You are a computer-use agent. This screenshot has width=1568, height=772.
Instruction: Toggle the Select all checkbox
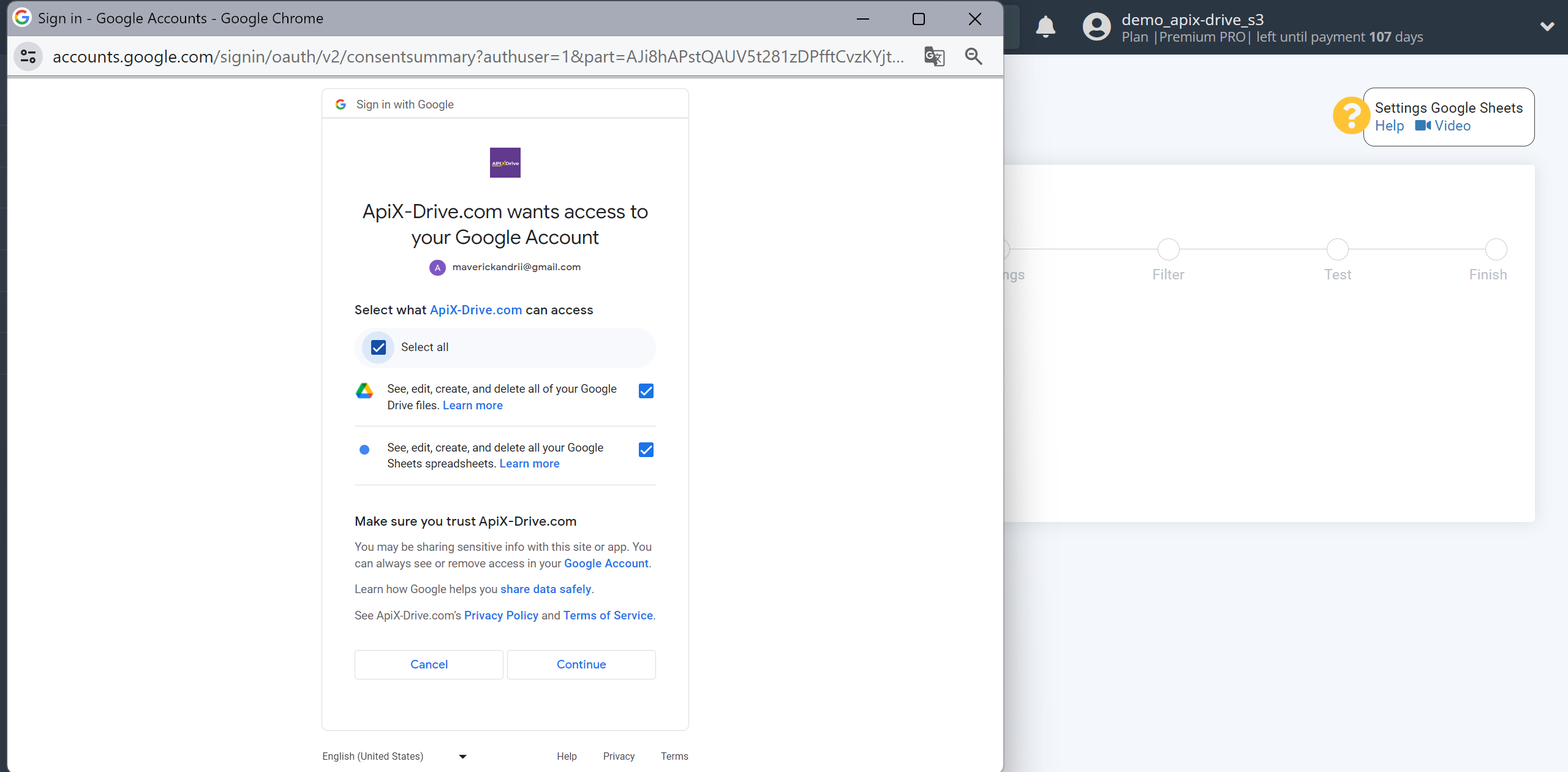point(379,346)
